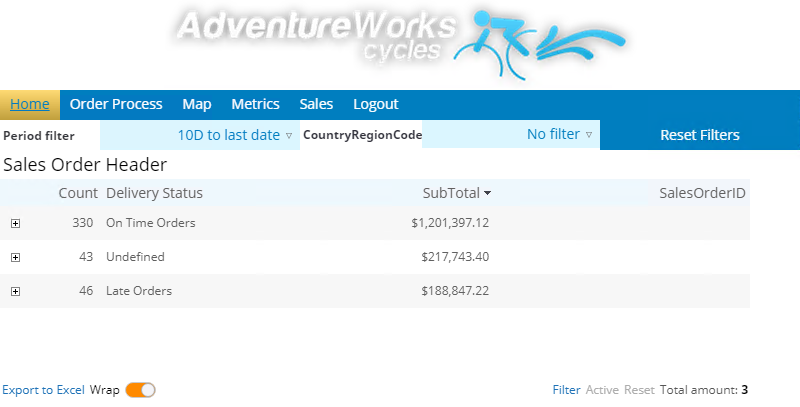This screenshot has height=407, width=800.
Task: Sort by the Delivery Status column header
Action: [x=154, y=193]
